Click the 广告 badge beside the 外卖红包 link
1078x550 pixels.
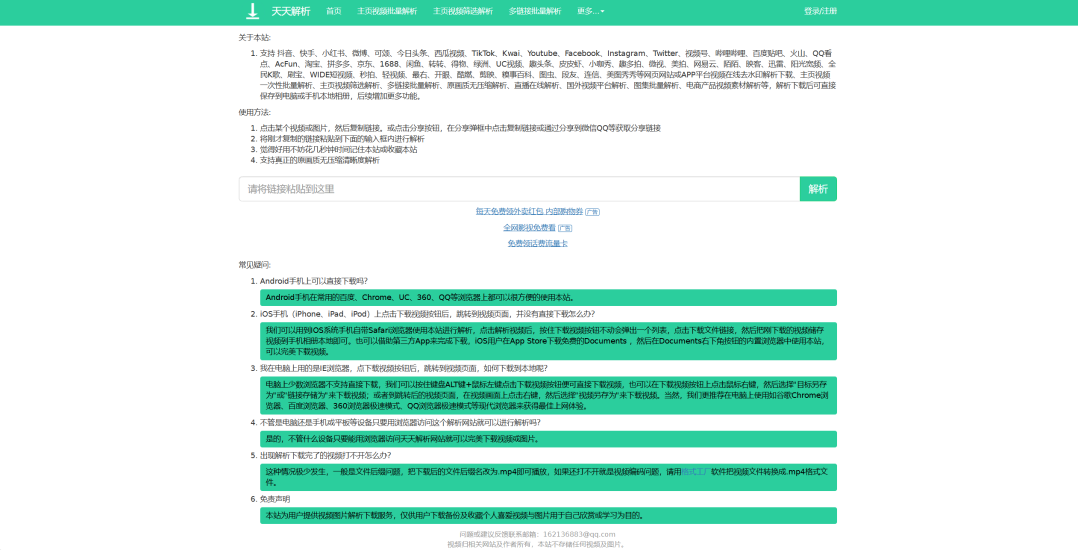click(592, 212)
